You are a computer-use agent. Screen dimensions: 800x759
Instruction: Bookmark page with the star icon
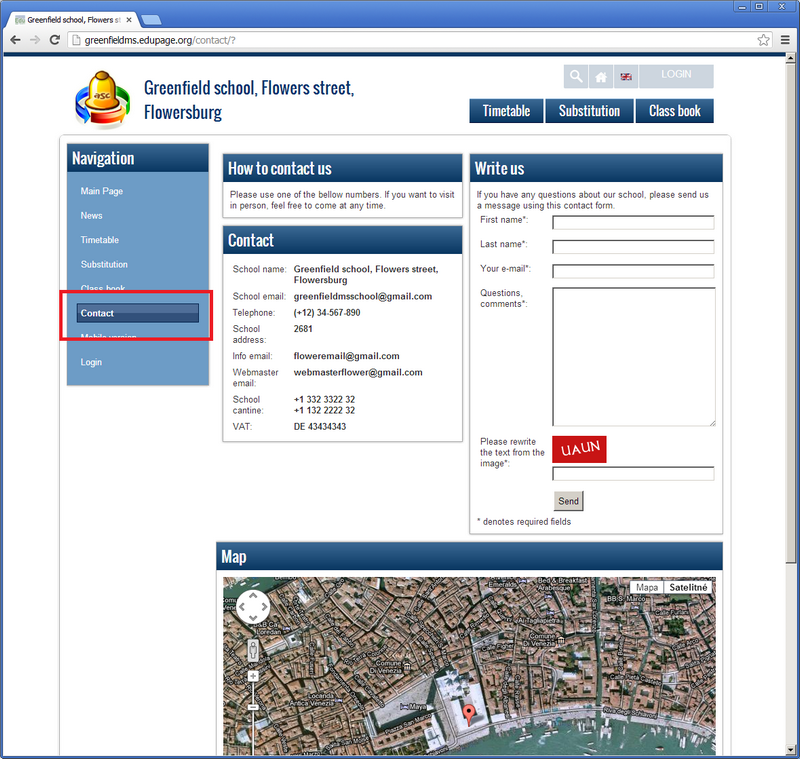pyautogui.click(x=763, y=40)
